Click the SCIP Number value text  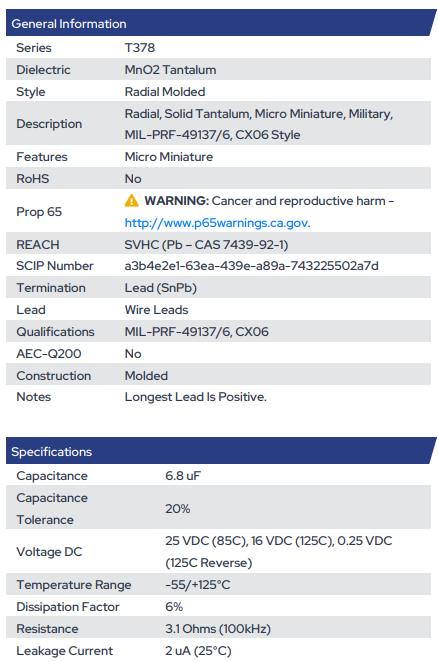click(x=251, y=266)
